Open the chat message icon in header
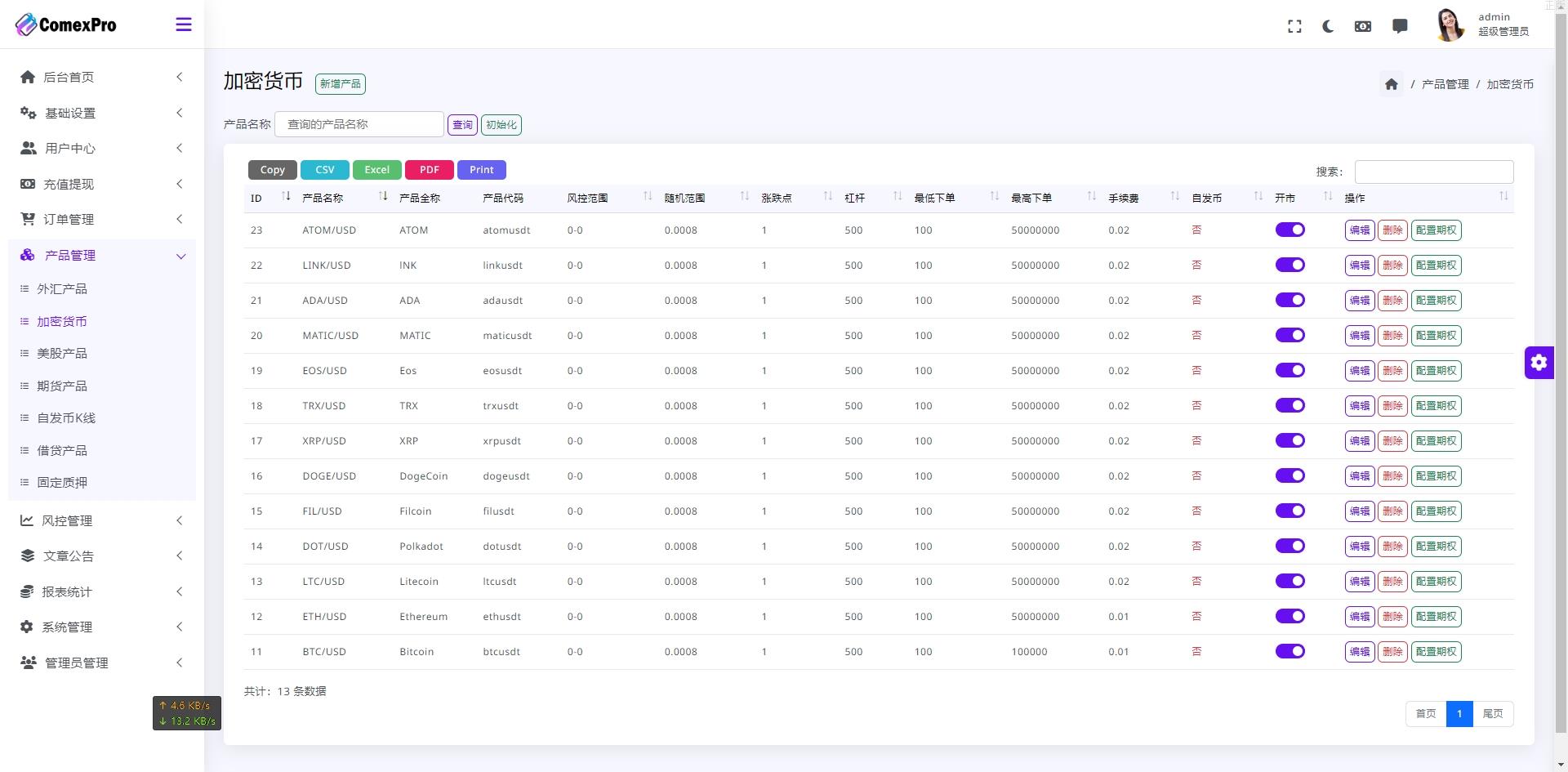 (1400, 26)
